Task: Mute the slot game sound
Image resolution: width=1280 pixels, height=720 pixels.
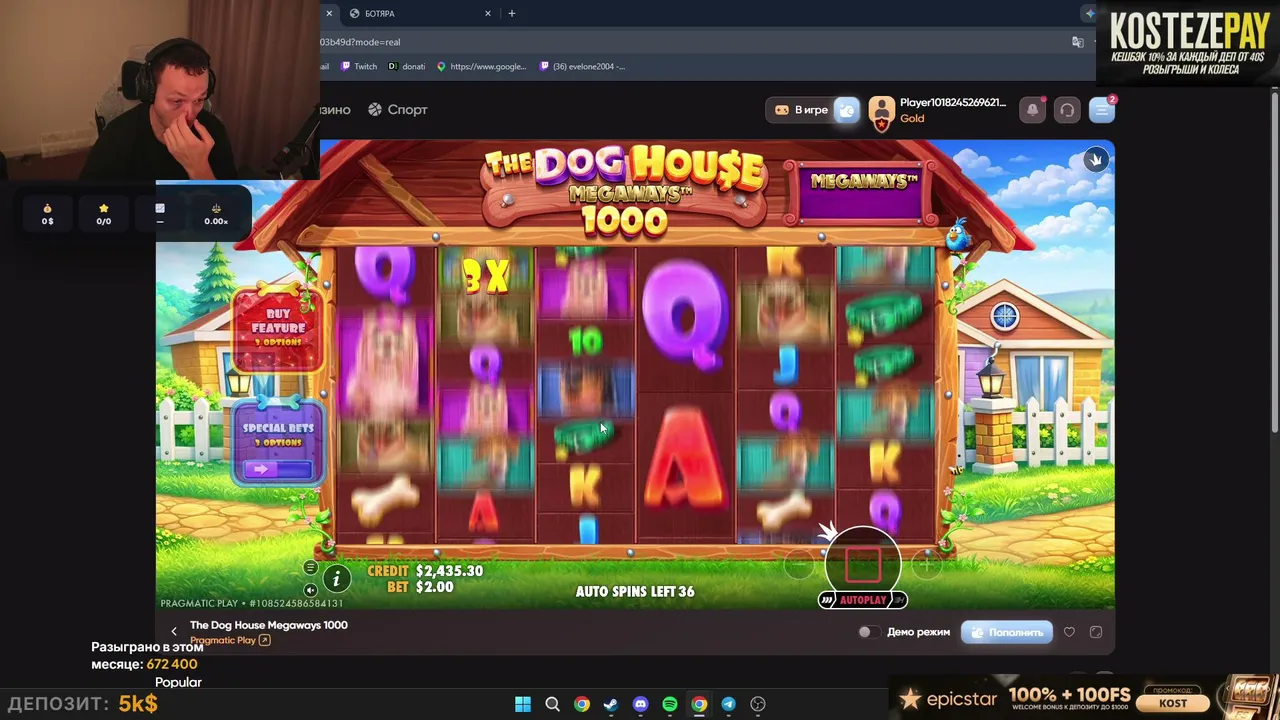Action: click(310, 590)
